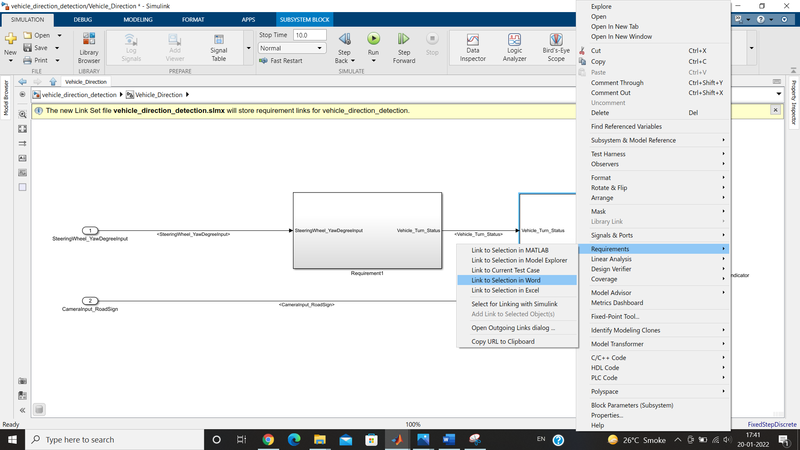Expand the Coverage submenu

(654, 280)
